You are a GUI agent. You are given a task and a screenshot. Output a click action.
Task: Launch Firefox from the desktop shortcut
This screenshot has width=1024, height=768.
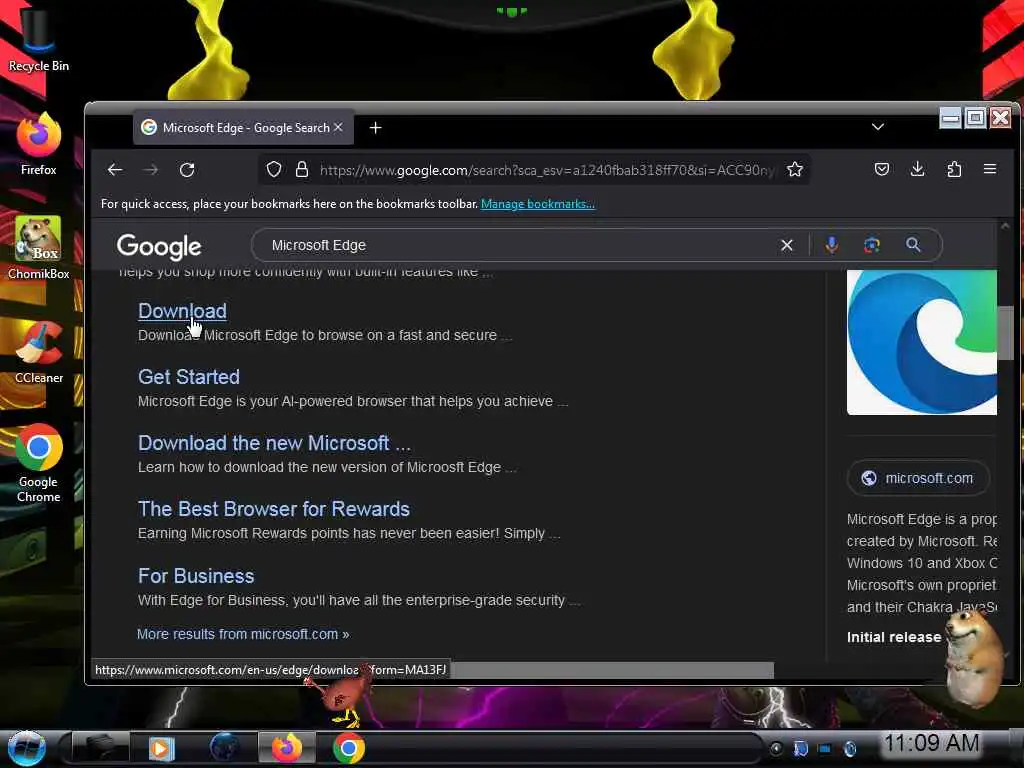[x=39, y=144]
